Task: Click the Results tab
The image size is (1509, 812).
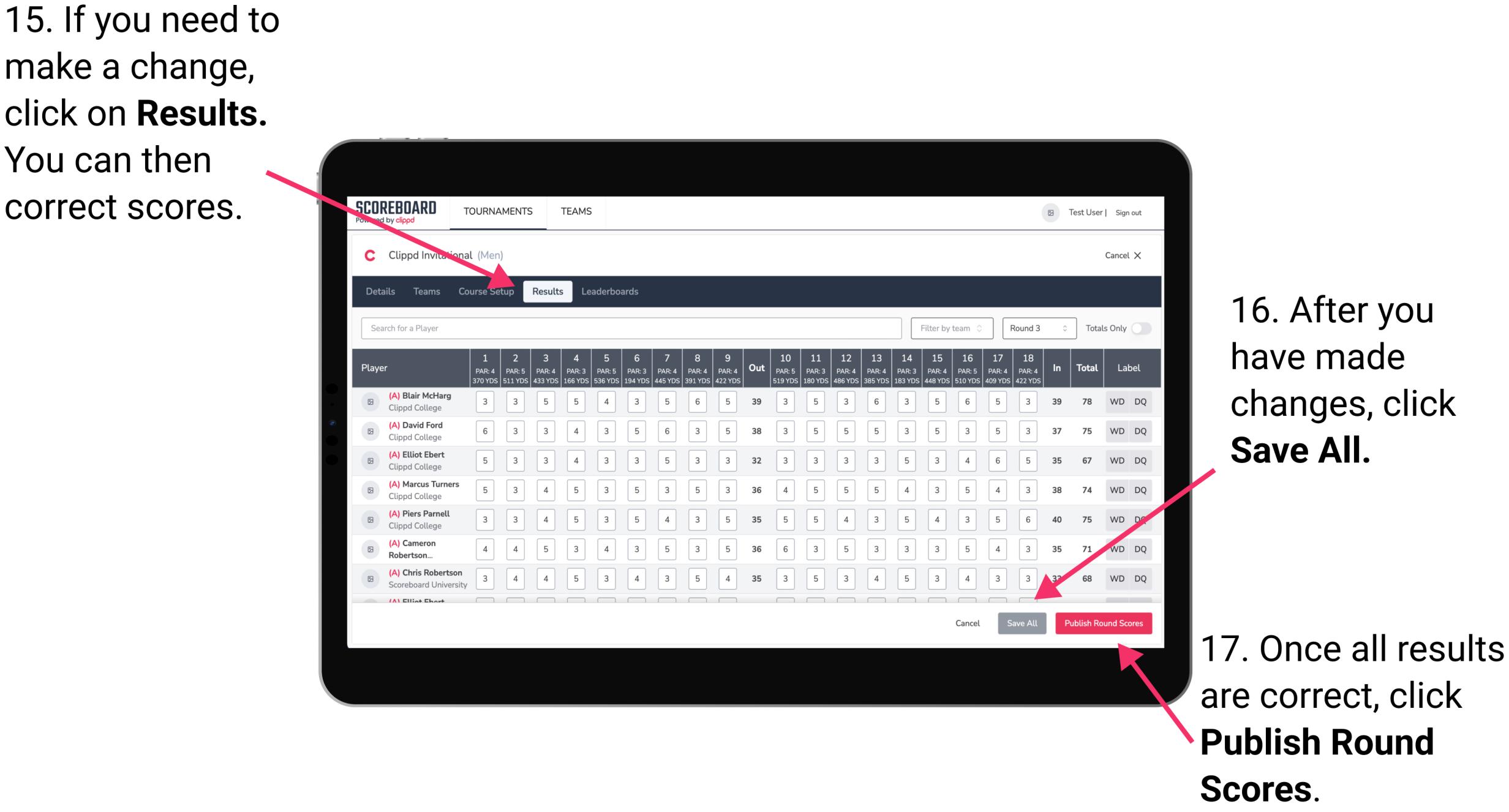Action: tap(549, 291)
